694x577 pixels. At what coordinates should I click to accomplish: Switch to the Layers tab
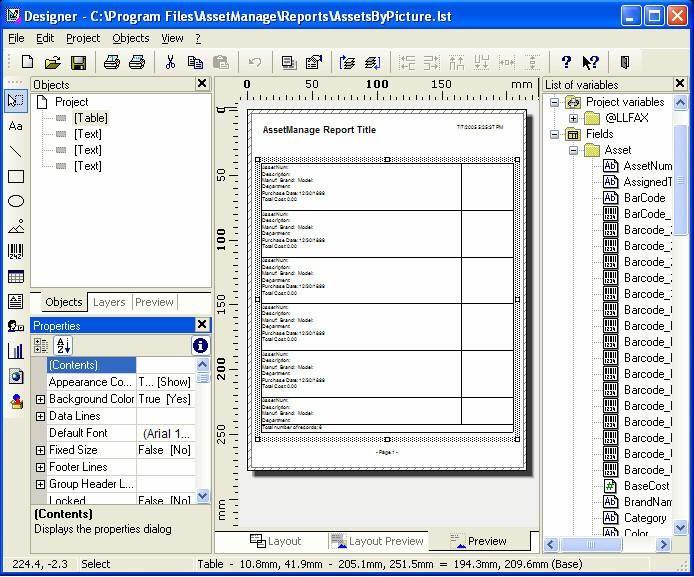(109, 302)
